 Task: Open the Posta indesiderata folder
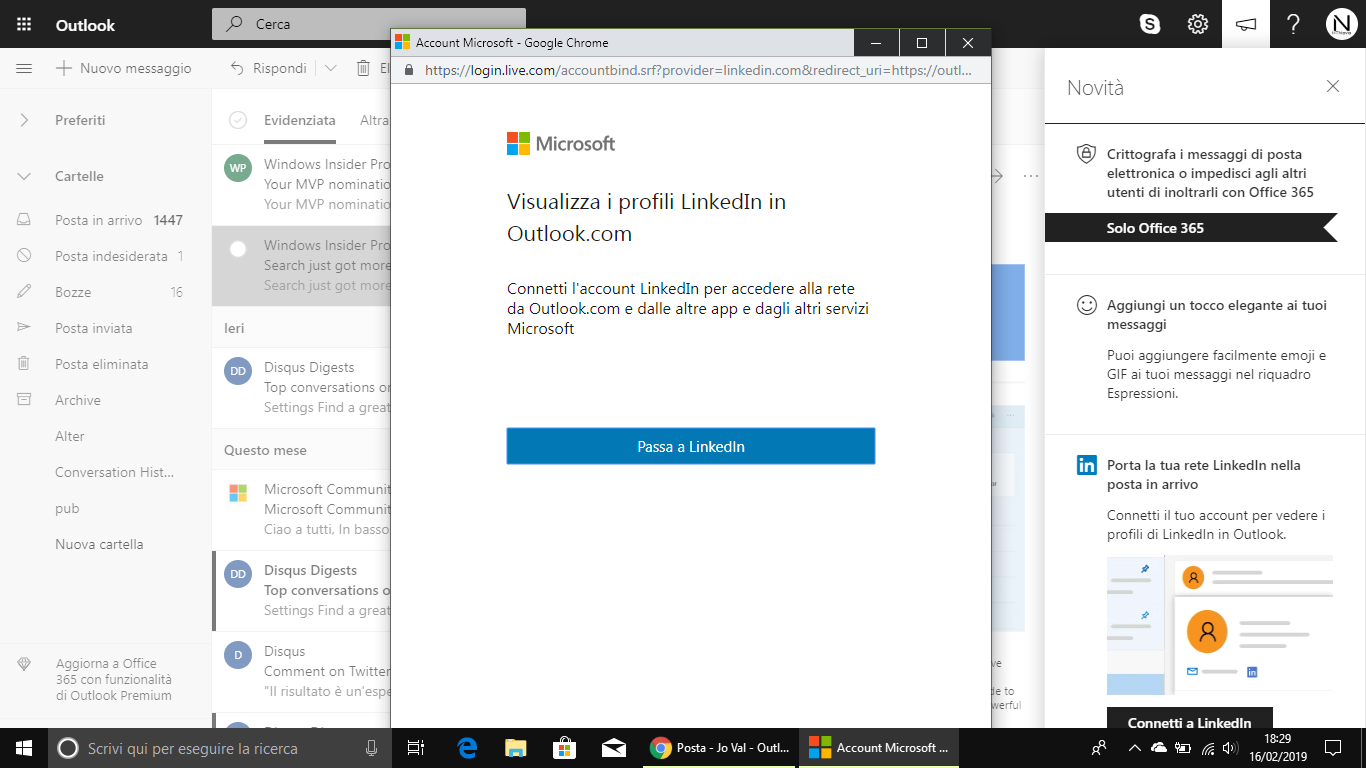pos(105,256)
